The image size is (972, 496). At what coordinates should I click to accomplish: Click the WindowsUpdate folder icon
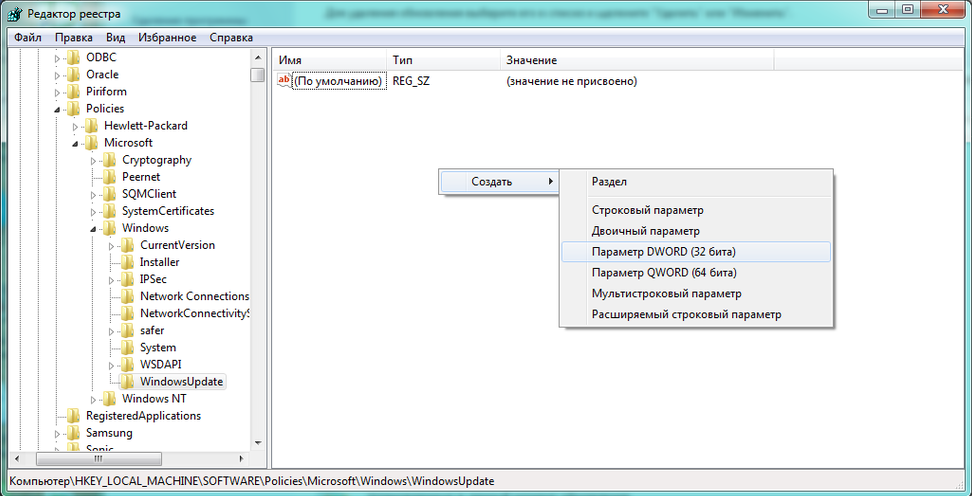point(128,381)
